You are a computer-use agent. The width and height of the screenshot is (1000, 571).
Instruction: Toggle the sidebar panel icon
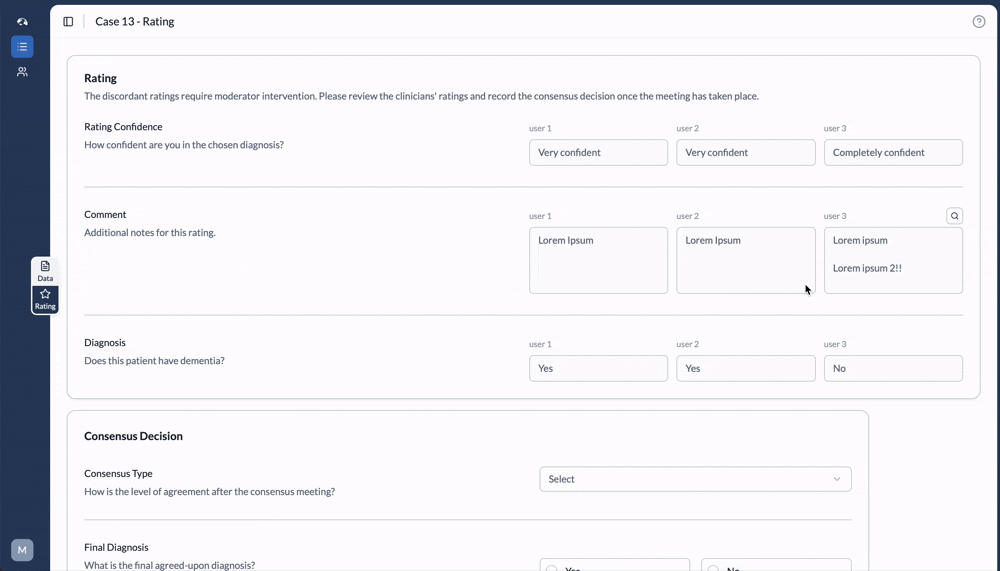click(68, 22)
